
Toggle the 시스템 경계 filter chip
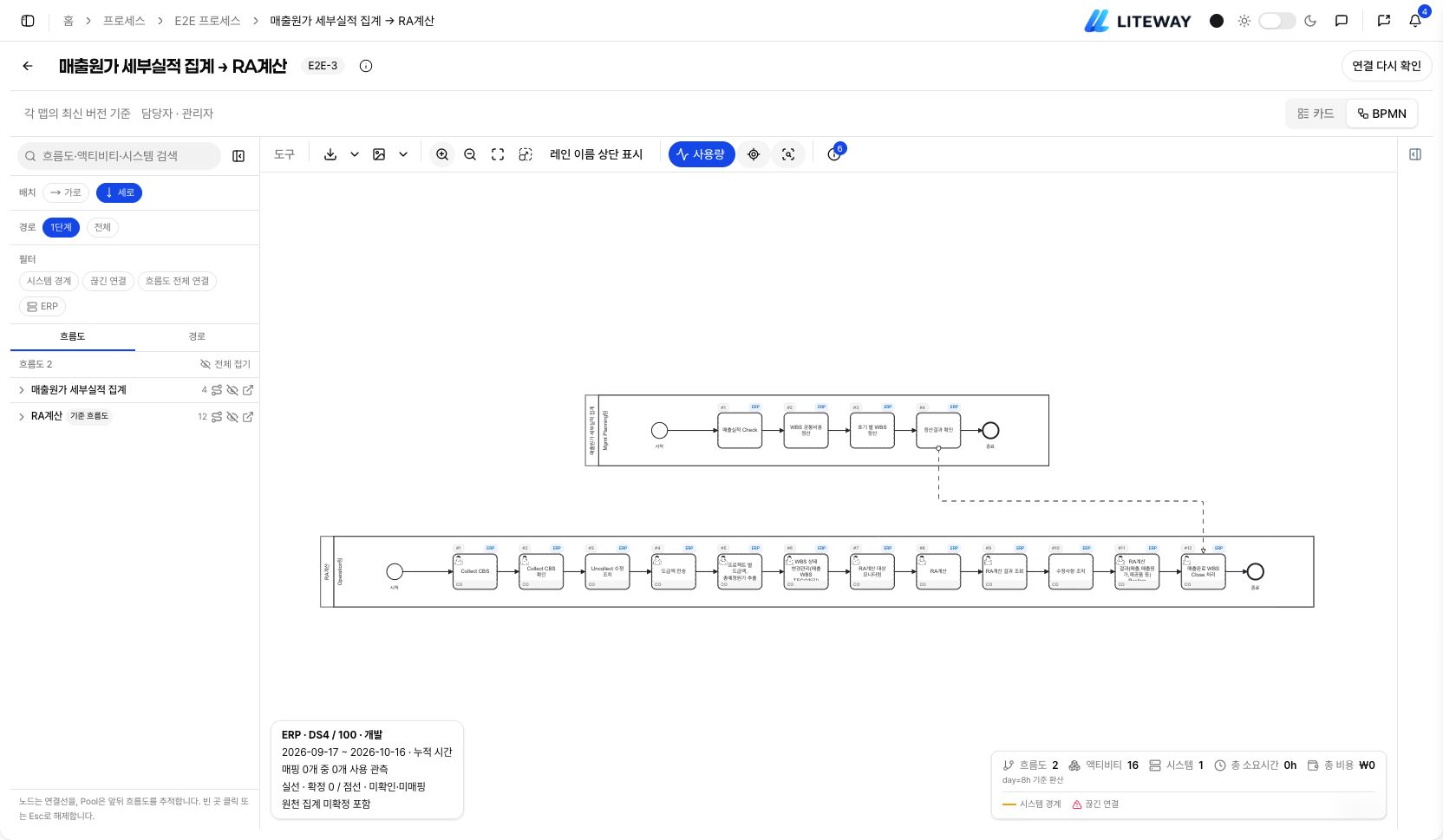click(49, 281)
